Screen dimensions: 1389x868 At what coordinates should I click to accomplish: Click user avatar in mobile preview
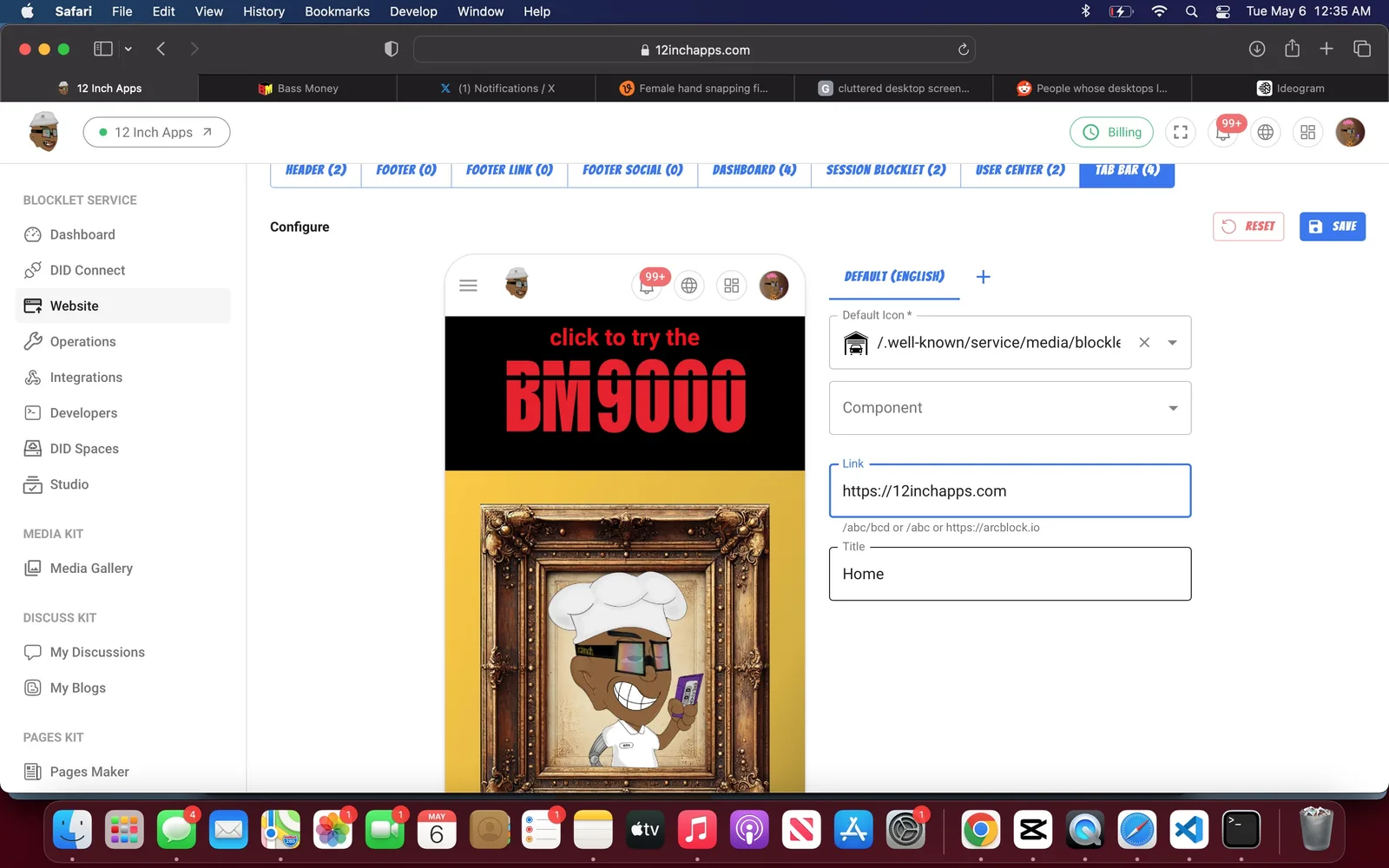coord(773,285)
